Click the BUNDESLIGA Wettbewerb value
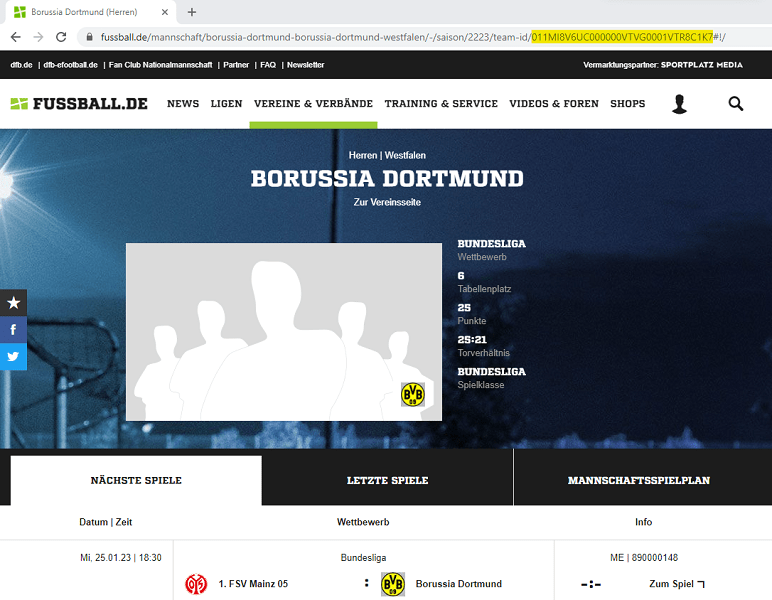772x600 pixels. tap(491, 244)
